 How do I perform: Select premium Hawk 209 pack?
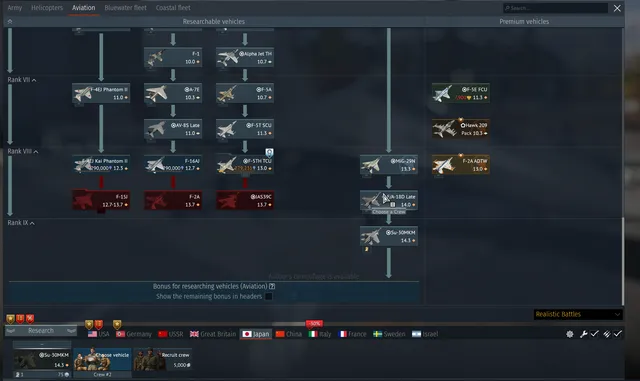(461, 129)
